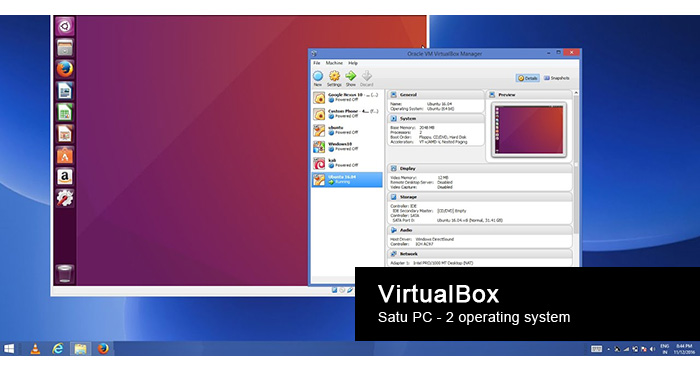Open VLC media player from taskbar
Screen dimensions: 700x370
[35, 349]
